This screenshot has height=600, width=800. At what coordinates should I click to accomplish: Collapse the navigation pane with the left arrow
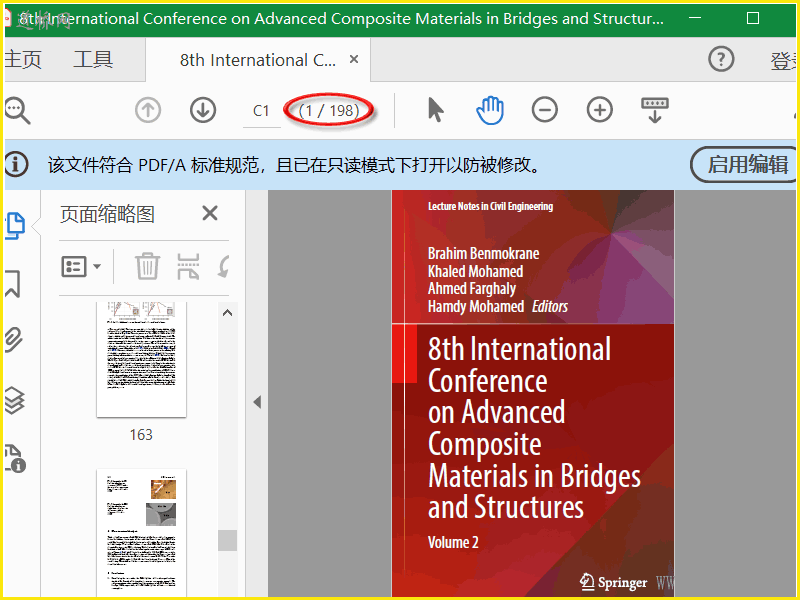click(257, 402)
